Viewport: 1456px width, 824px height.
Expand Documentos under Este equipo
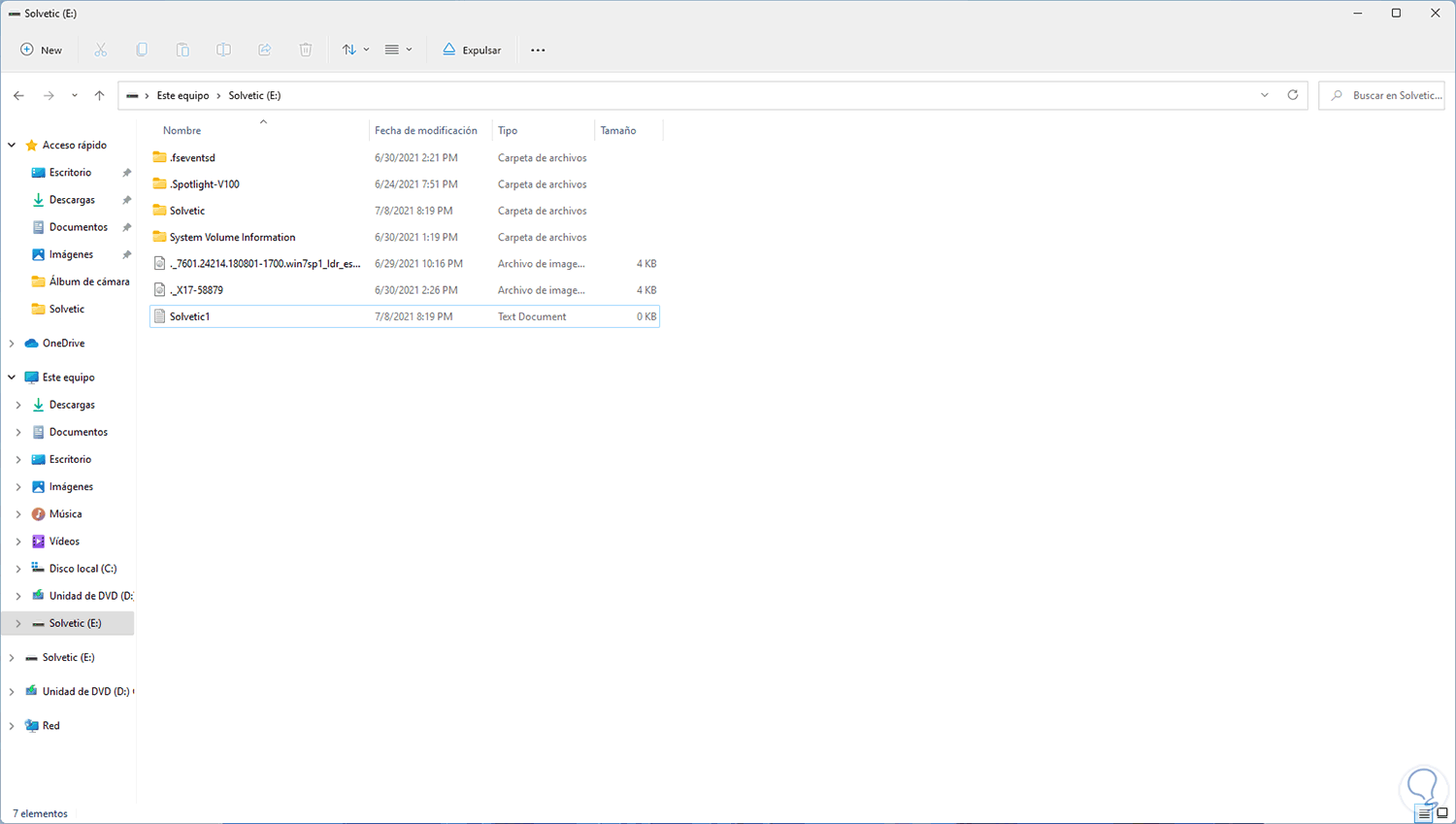(18, 432)
